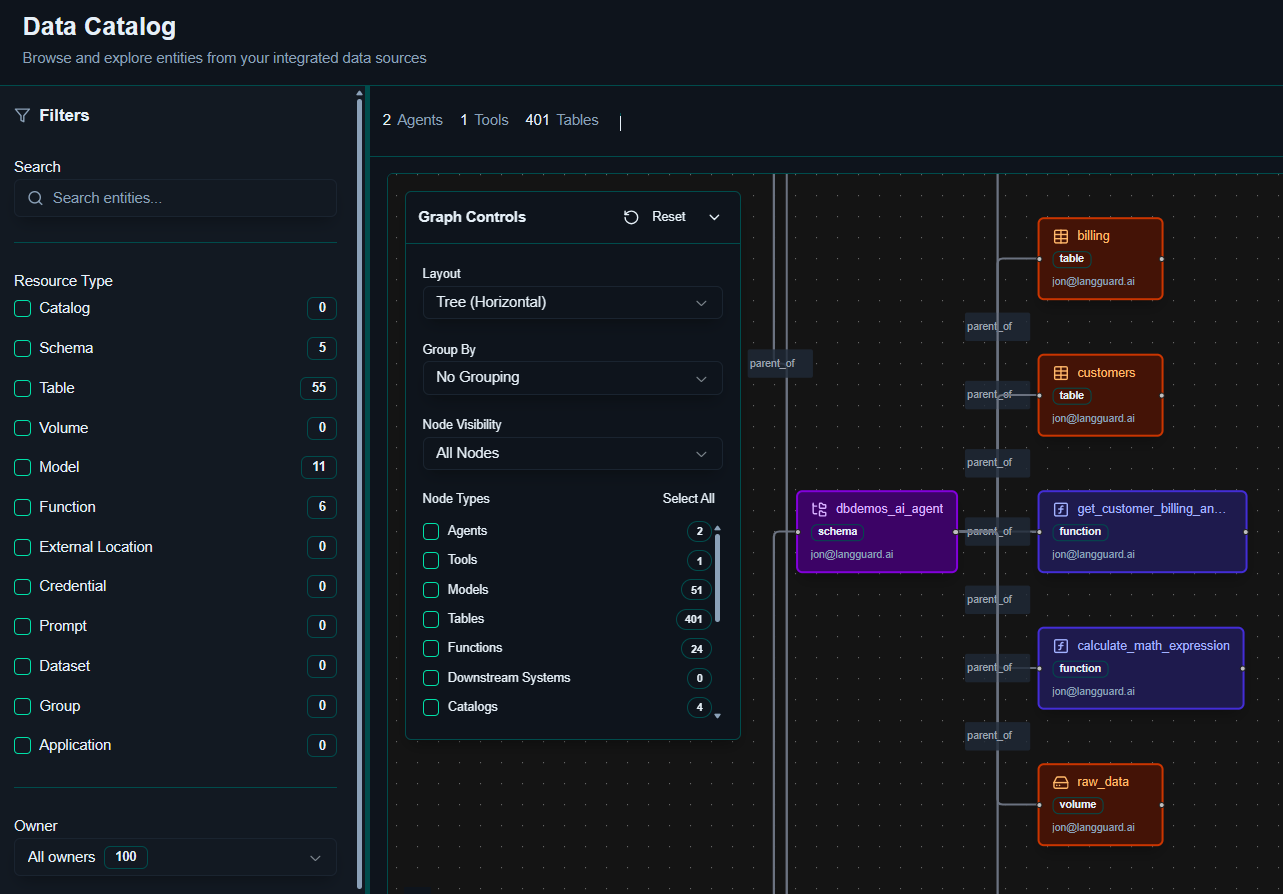
Task: Expand the Group By dropdown
Action: (572, 378)
